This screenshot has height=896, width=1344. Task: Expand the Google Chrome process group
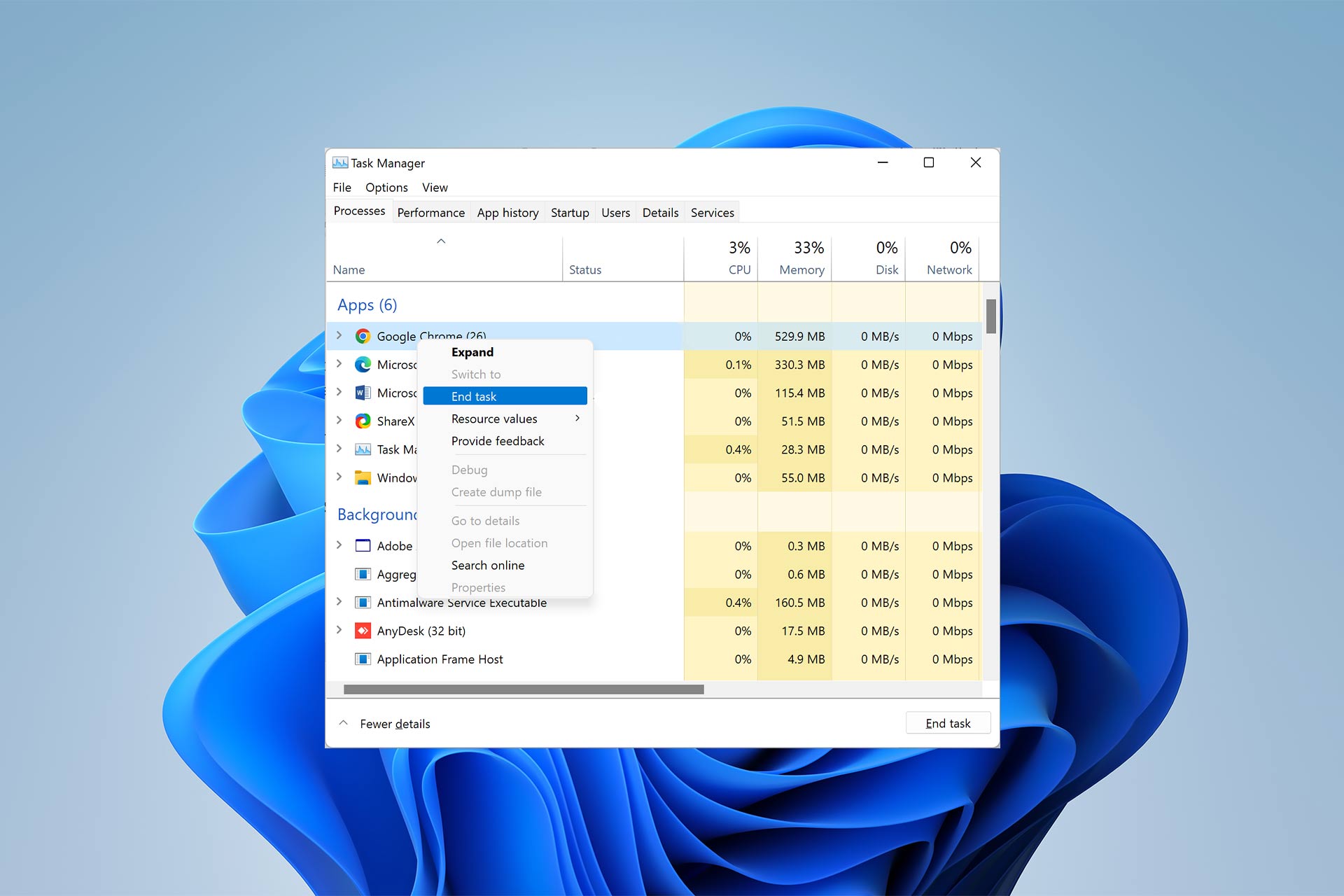pyautogui.click(x=339, y=336)
